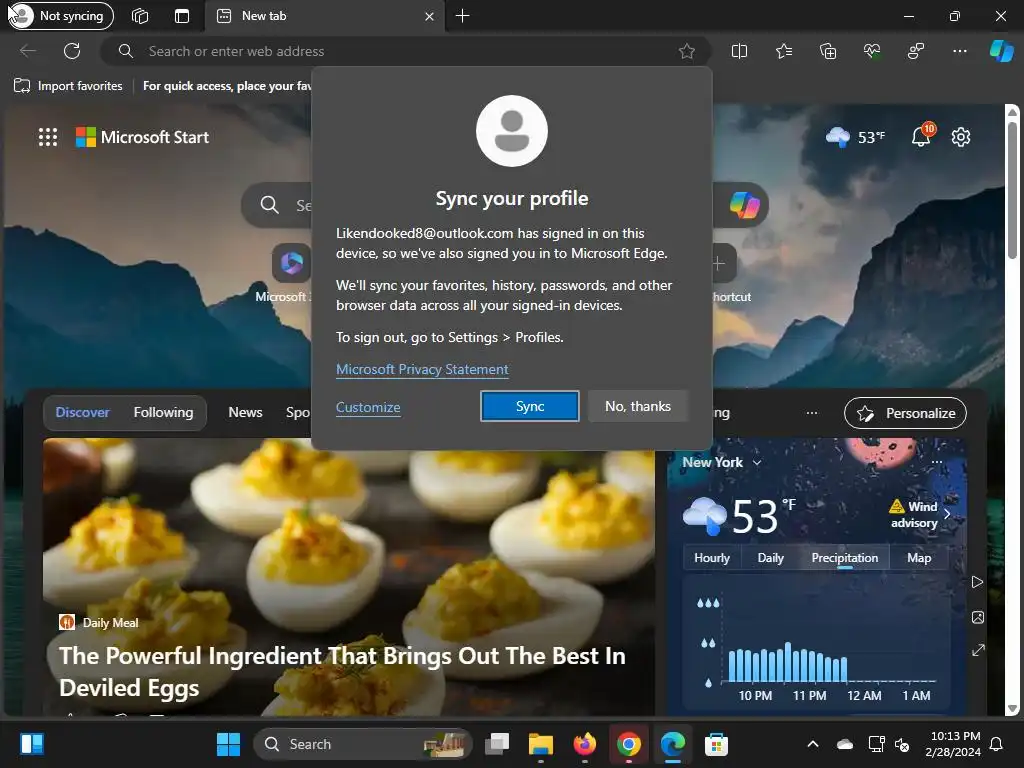Click the No, thanks button
Image resolution: width=1024 pixels, height=768 pixels.
click(x=637, y=406)
